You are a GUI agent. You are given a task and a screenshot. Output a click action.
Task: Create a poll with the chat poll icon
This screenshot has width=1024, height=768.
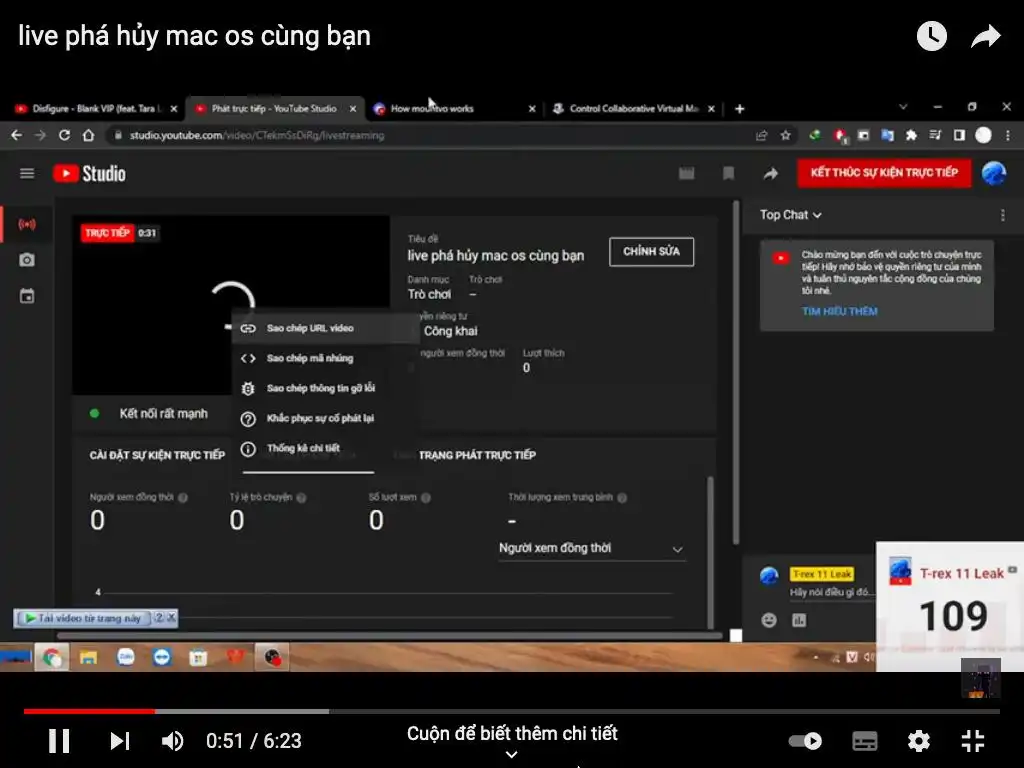pos(799,620)
